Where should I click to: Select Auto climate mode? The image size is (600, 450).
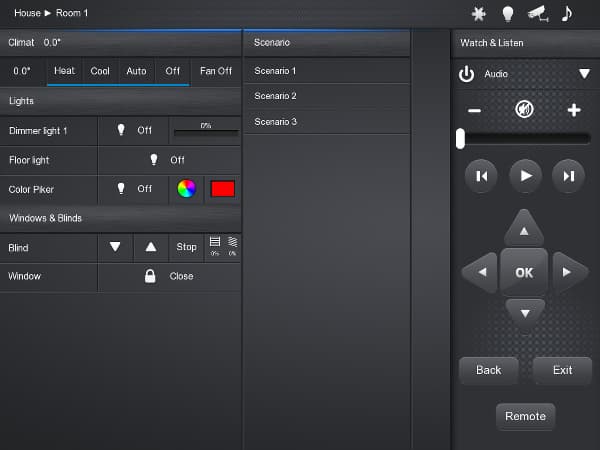click(x=136, y=71)
